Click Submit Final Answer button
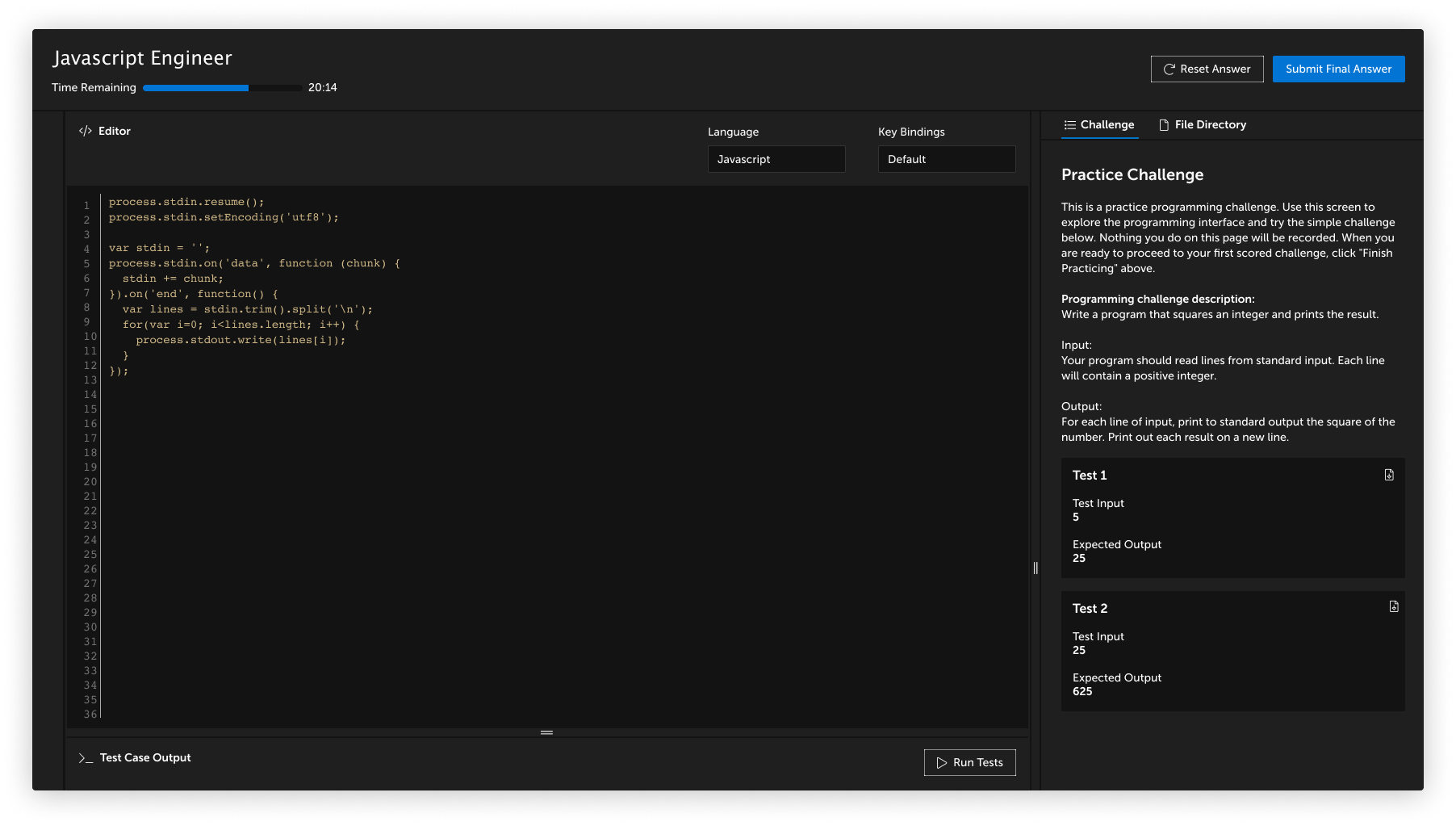This screenshot has width=1456, height=826. [1339, 69]
